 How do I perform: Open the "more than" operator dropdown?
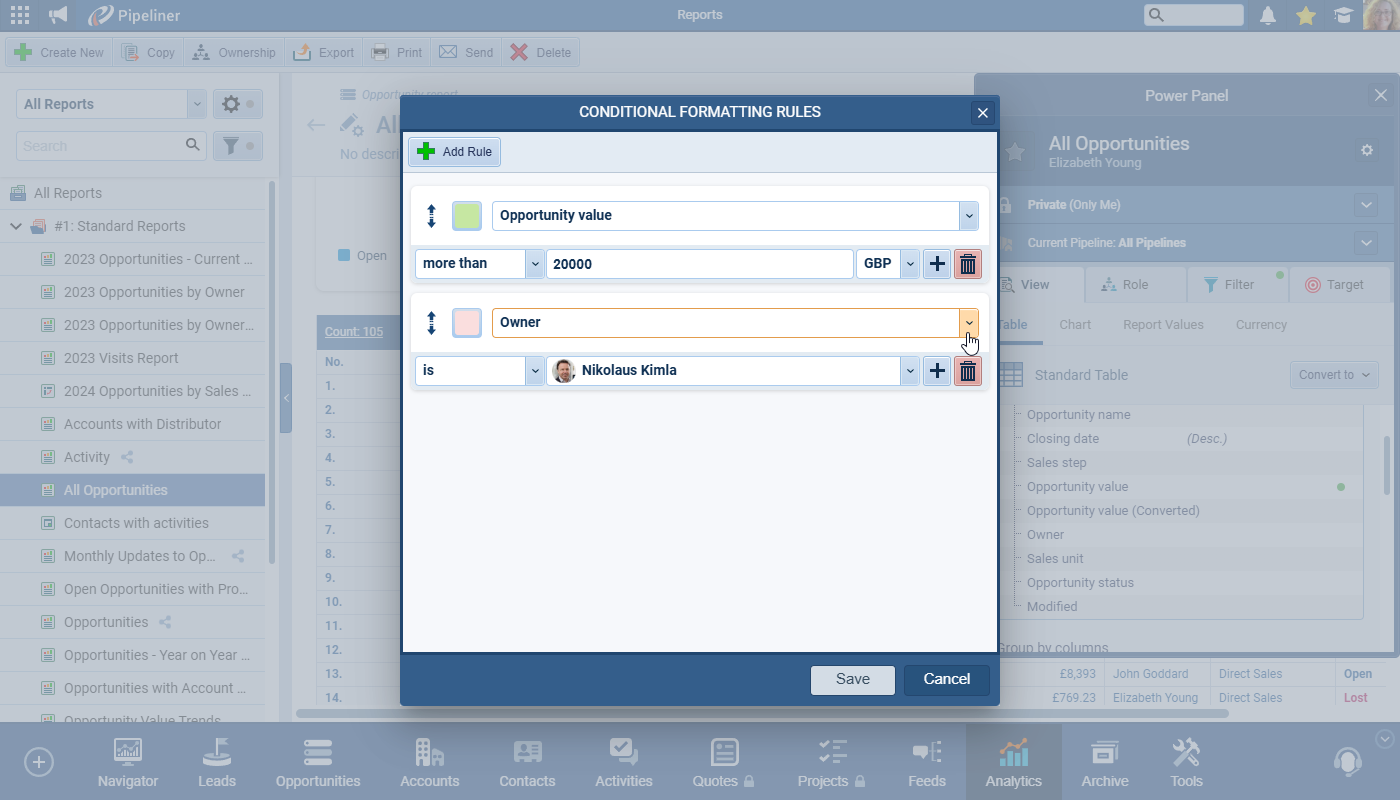pyautogui.click(x=534, y=264)
